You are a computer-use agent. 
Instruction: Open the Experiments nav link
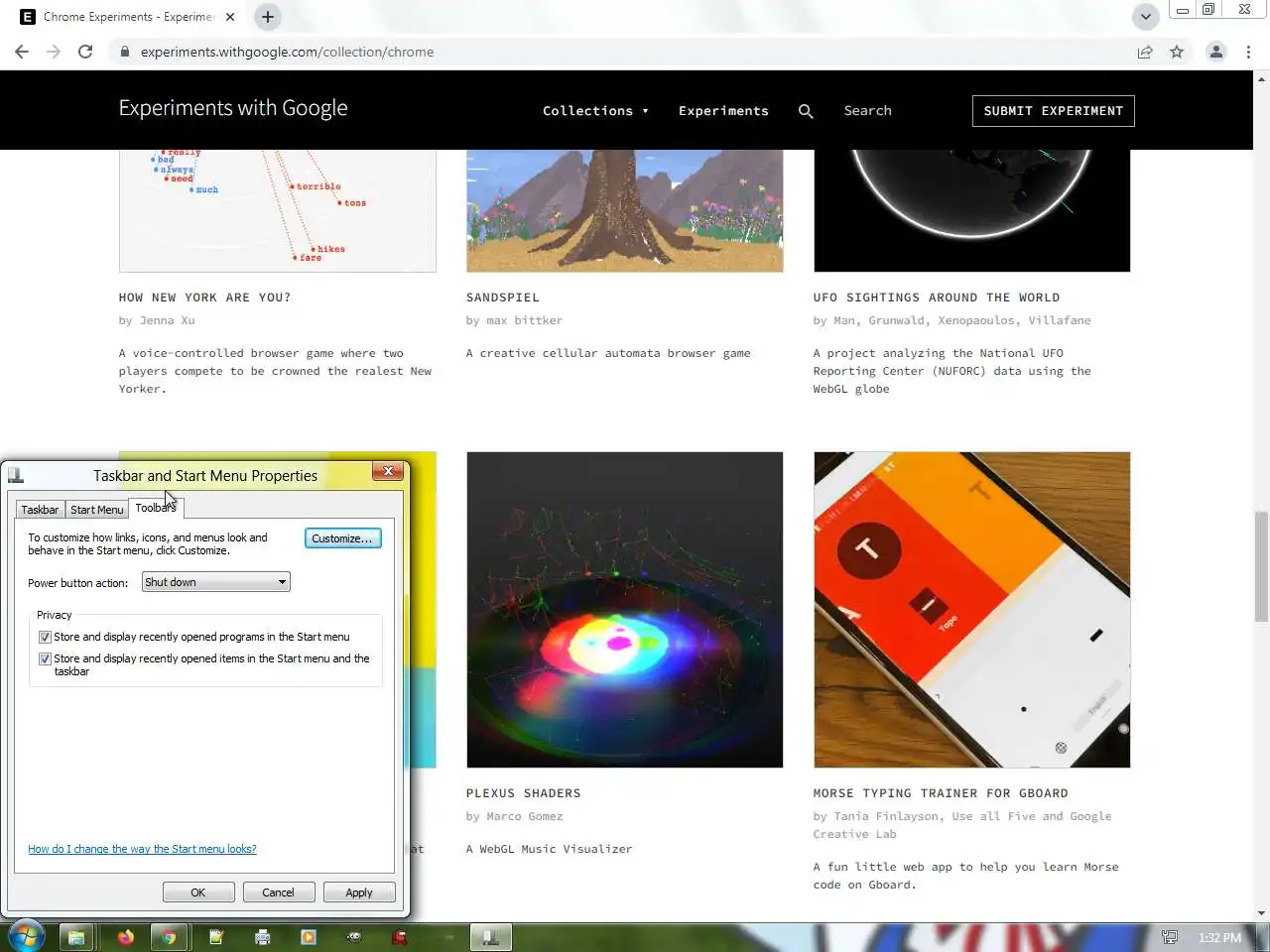tap(723, 111)
